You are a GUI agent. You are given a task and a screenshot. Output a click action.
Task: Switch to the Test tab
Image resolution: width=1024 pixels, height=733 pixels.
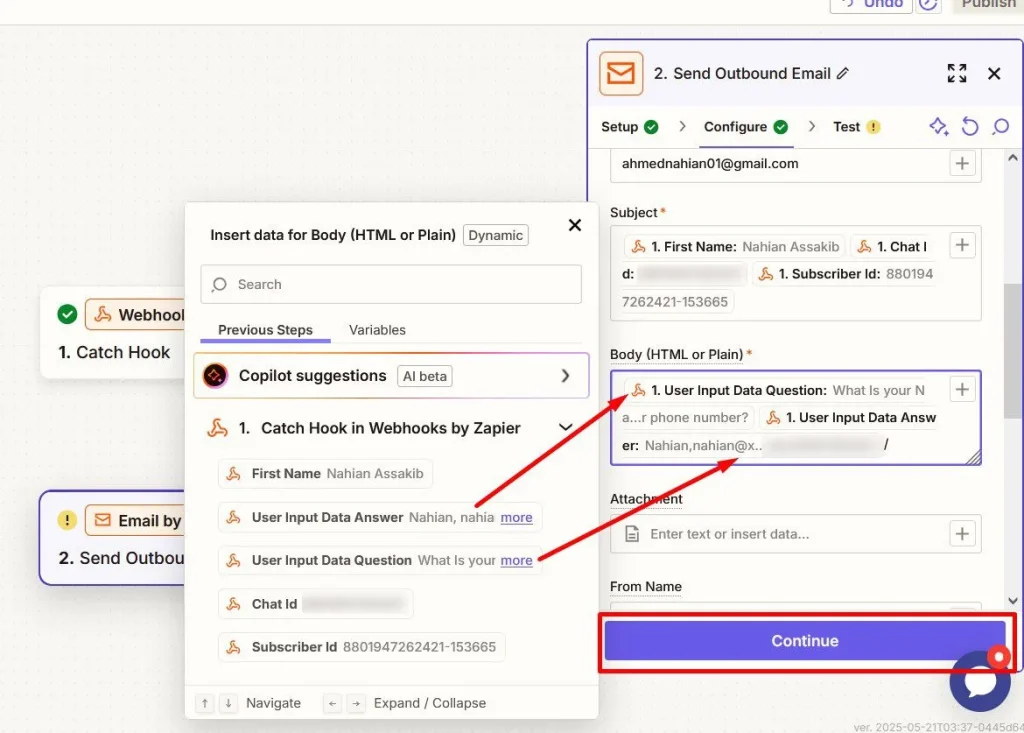(x=856, y=127)
